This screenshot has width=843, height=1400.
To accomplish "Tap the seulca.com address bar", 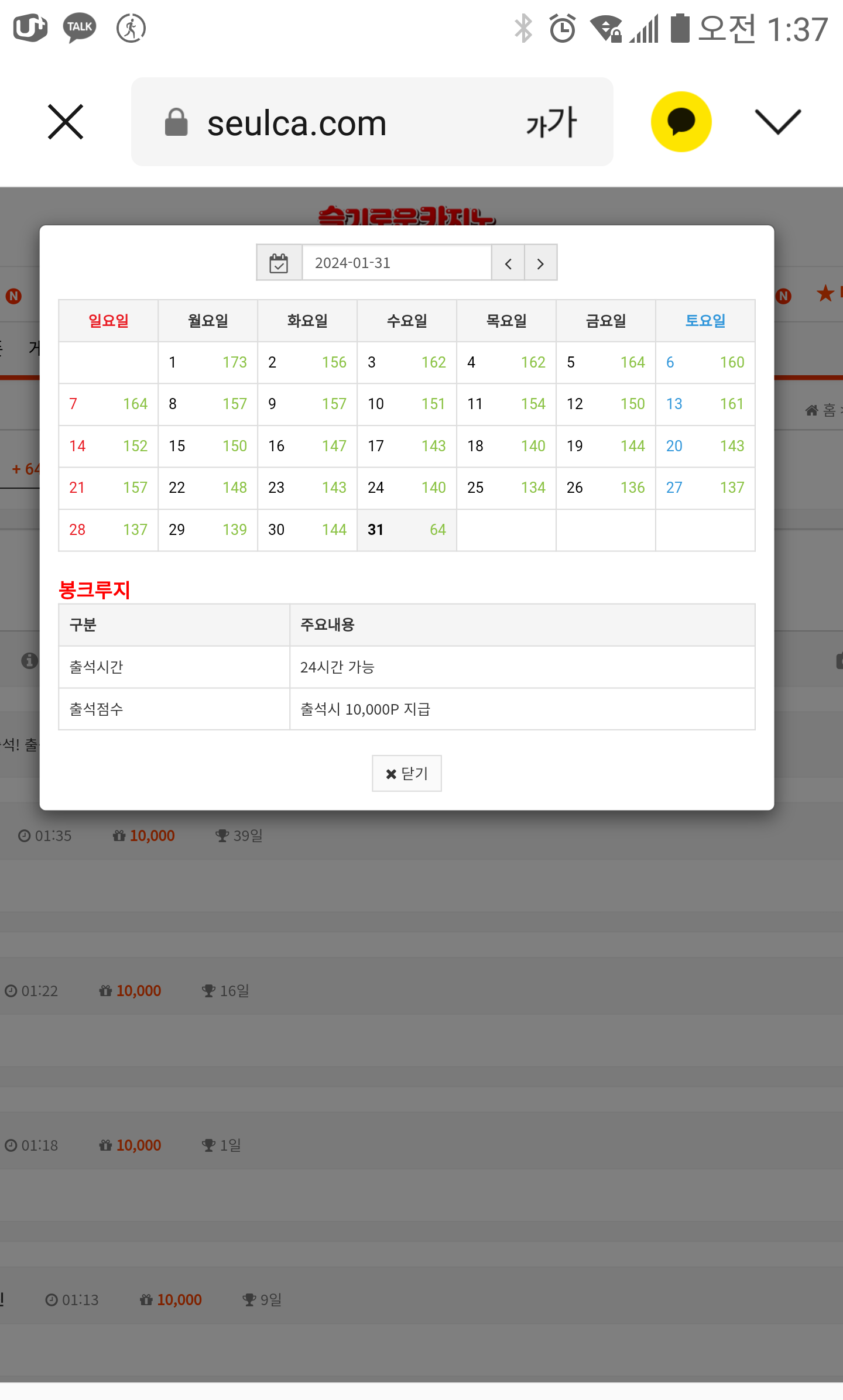I will [x=372, y=122].
